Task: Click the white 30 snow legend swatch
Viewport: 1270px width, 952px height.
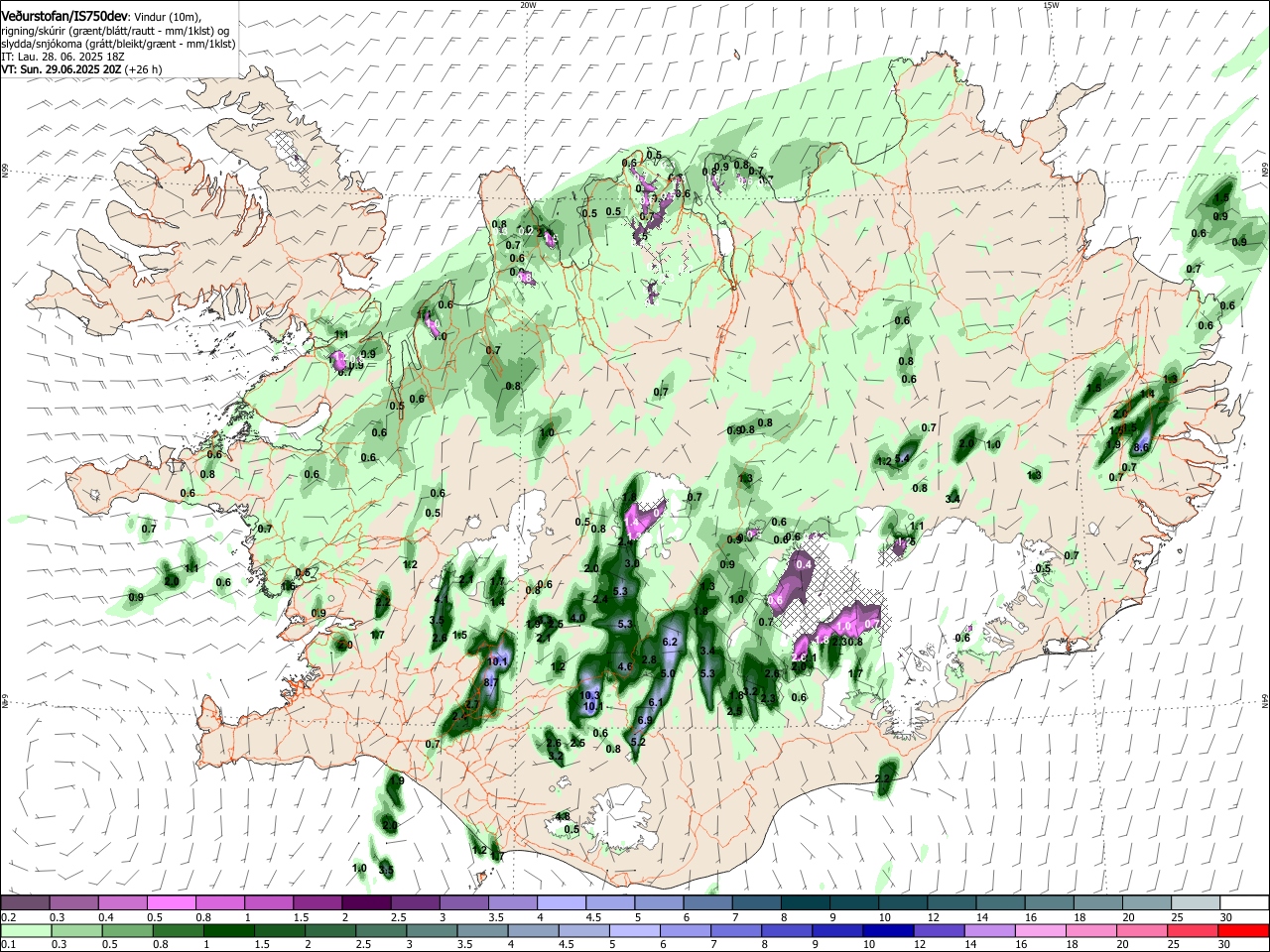Action: click(x=1245, y=902)
